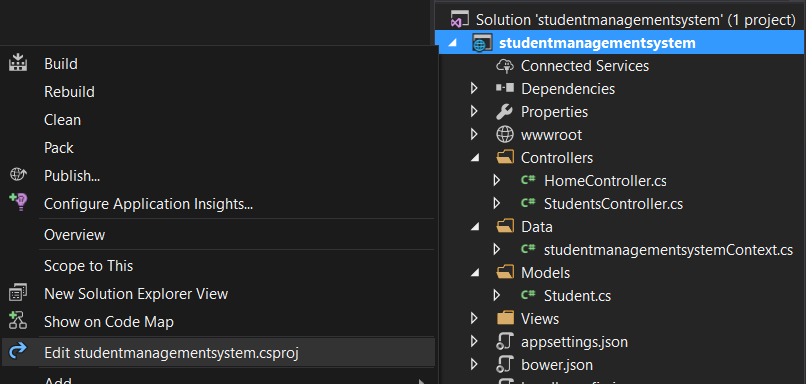Screen dimensions: 806x384
Task: Open the Overview menu entry
Action: pos(75,235)
